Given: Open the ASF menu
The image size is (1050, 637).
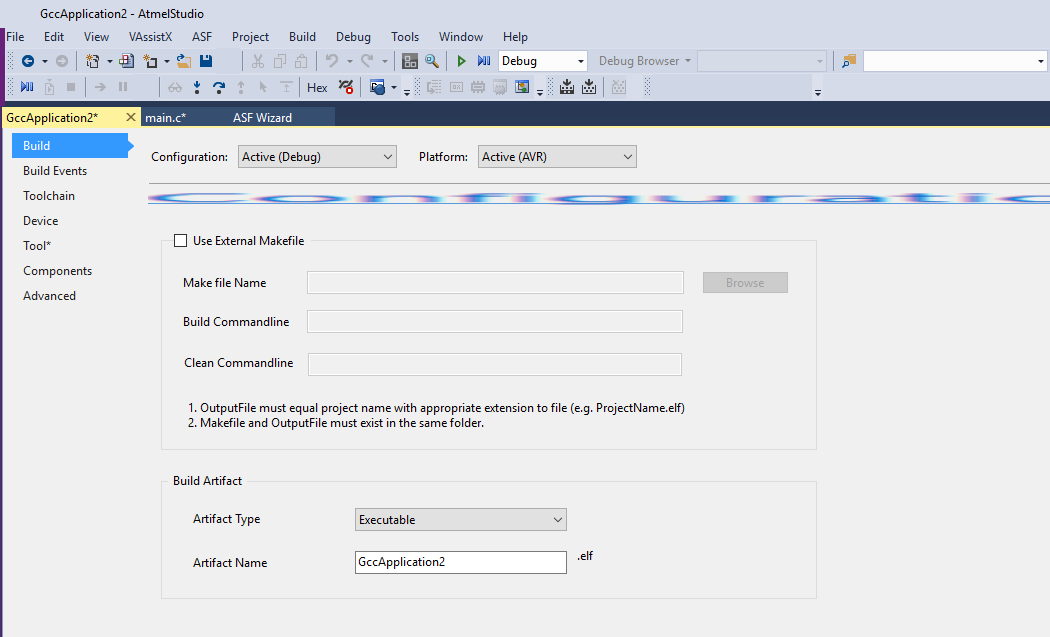Looking at the screenshot, I should coord(202,37).
